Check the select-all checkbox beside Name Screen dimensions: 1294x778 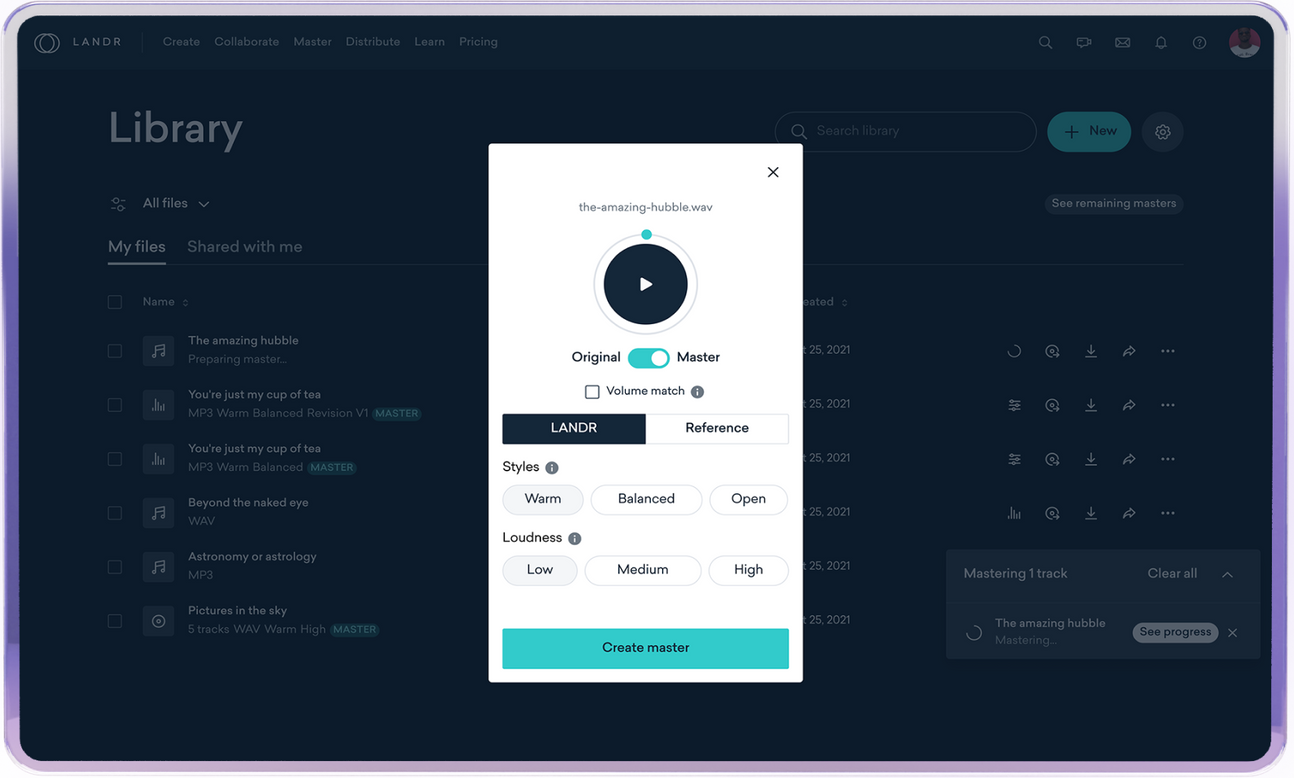(x=115, y=302)
